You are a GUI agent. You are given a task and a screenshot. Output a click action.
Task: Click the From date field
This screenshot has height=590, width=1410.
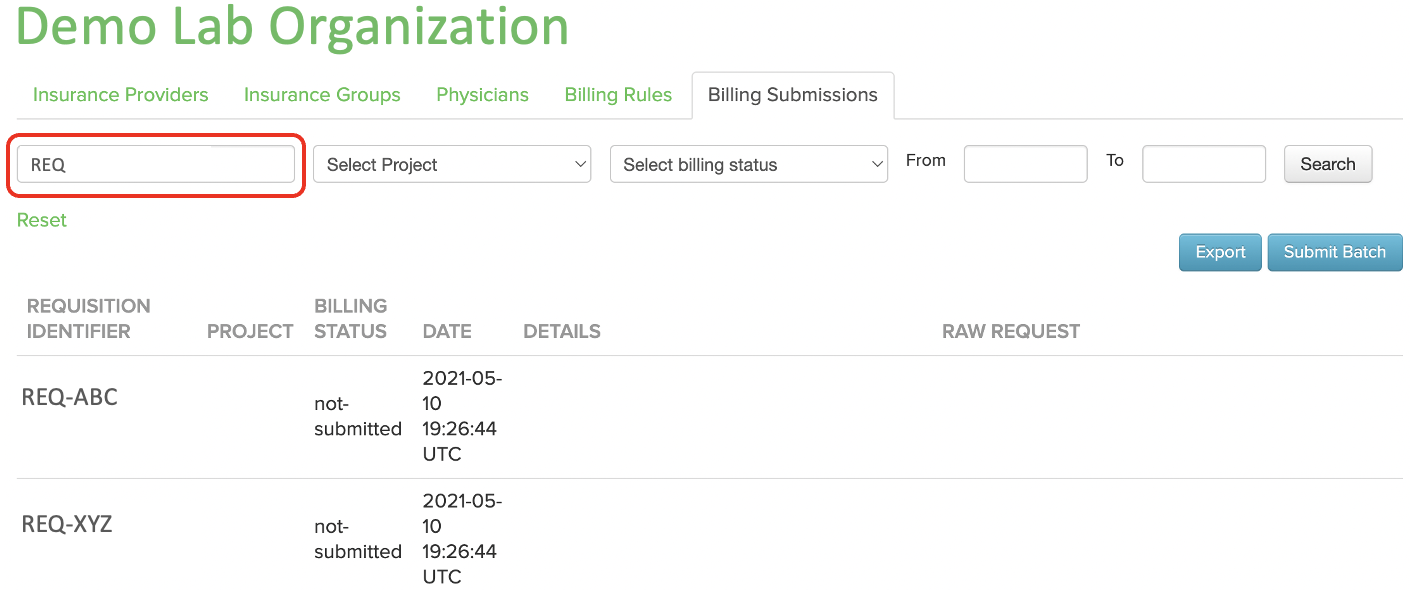coord(1025,164)
